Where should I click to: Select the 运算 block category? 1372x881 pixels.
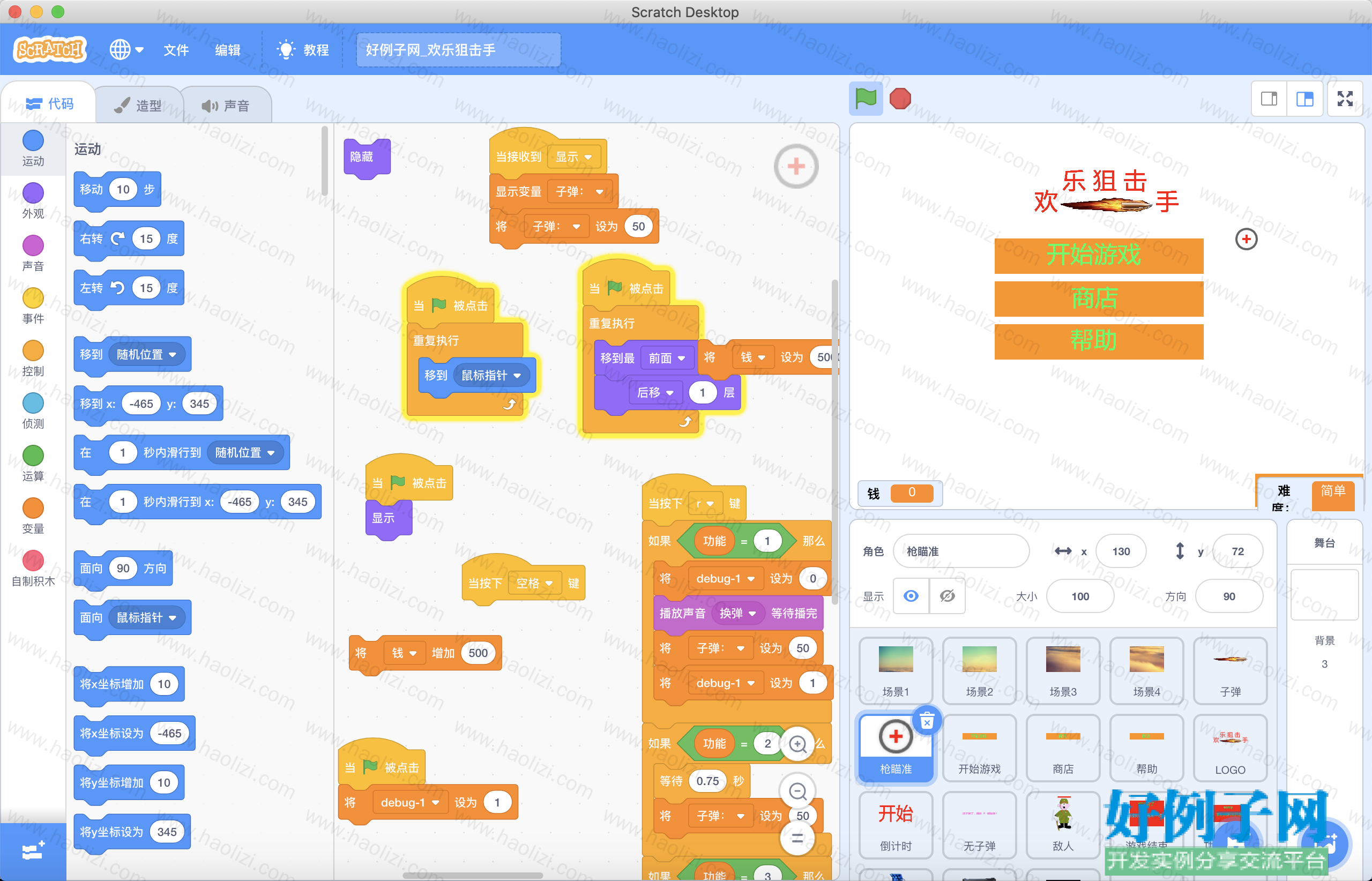coord(33,464)
